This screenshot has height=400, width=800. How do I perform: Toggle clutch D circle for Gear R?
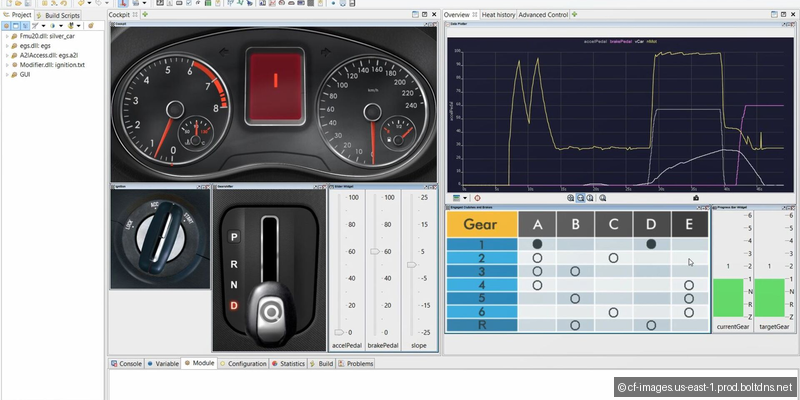pos(650,325)
